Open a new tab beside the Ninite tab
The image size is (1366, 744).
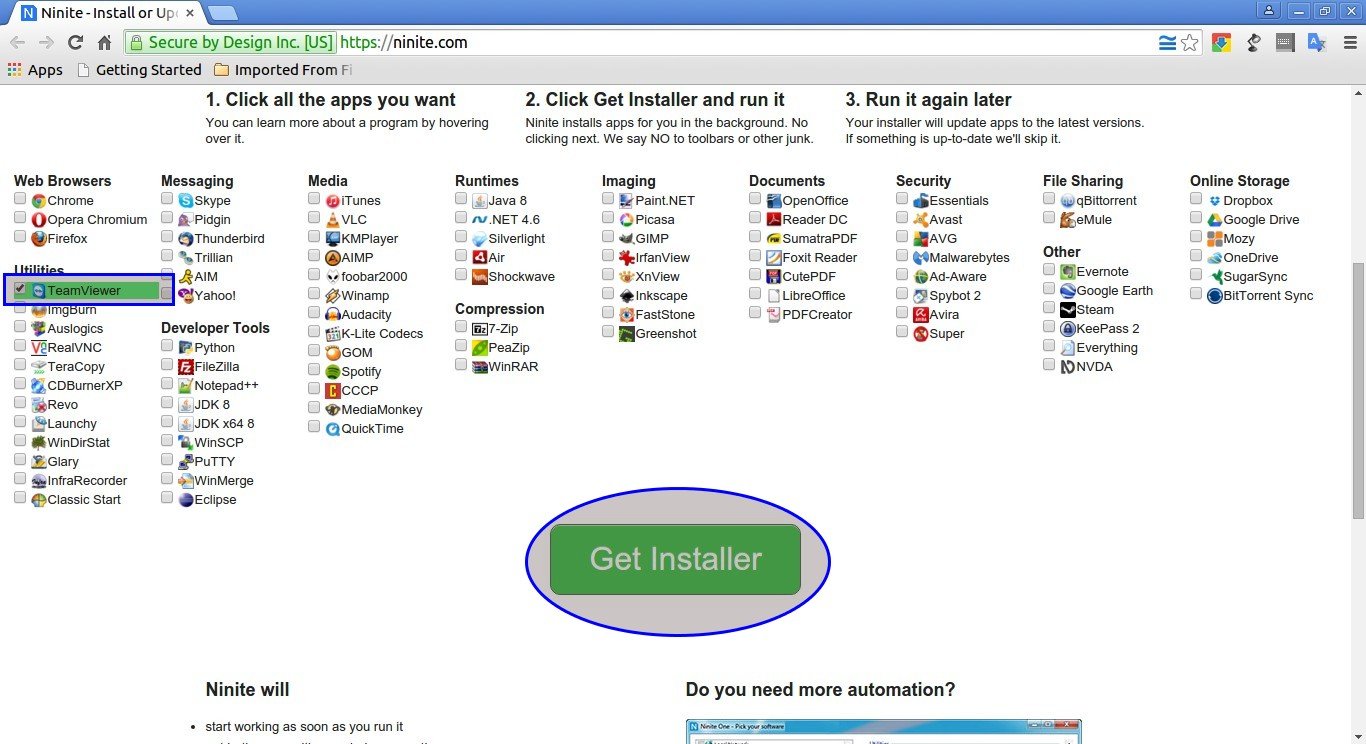pos(223,13)
